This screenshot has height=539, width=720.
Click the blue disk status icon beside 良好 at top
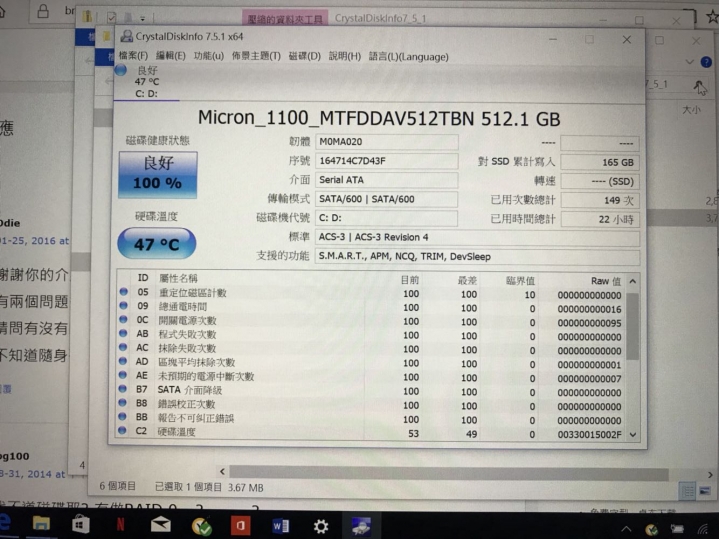click(121, 70)
